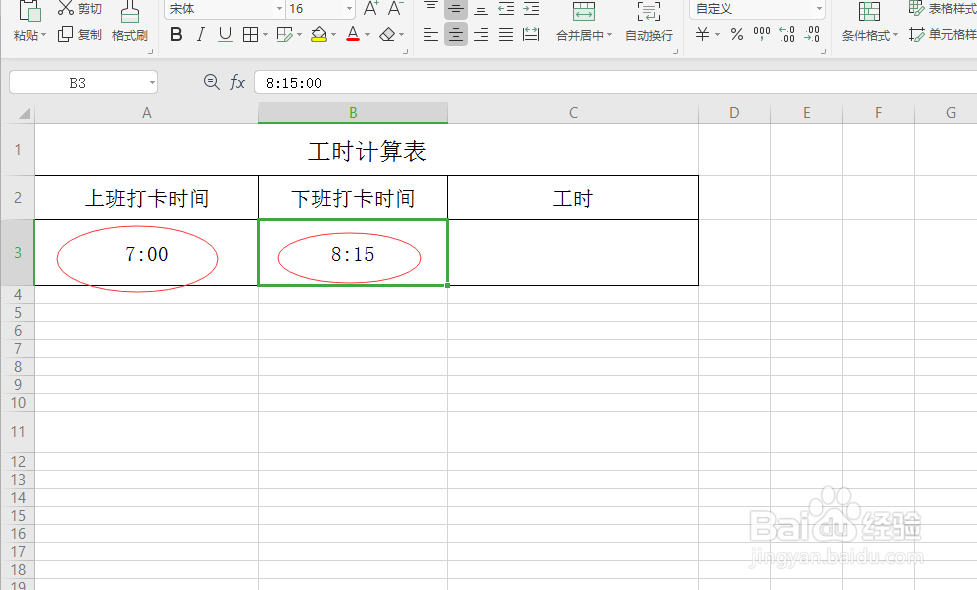Select column C header

[x=573, y=113]
